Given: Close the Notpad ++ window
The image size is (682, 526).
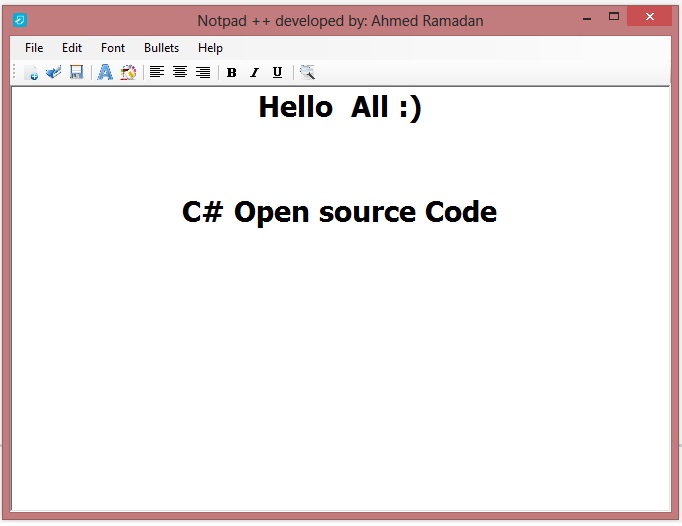Looking at the screenshot, I should click(650, 17).
